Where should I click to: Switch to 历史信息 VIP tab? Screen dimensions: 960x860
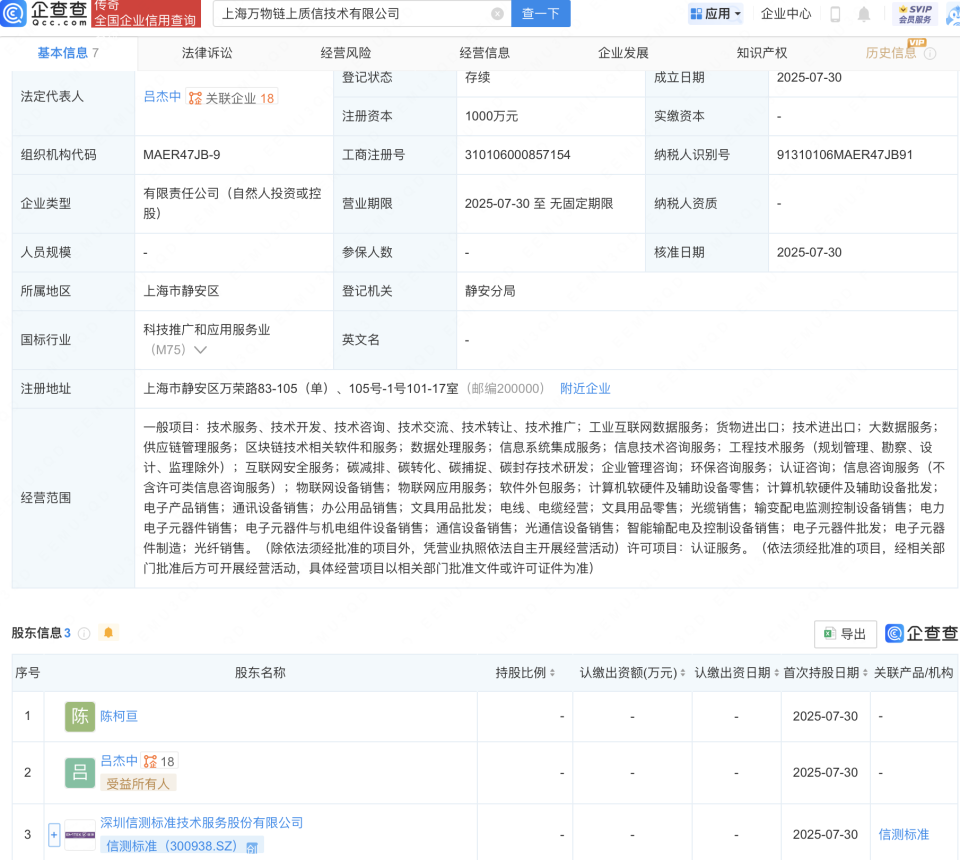pos(891,53)
